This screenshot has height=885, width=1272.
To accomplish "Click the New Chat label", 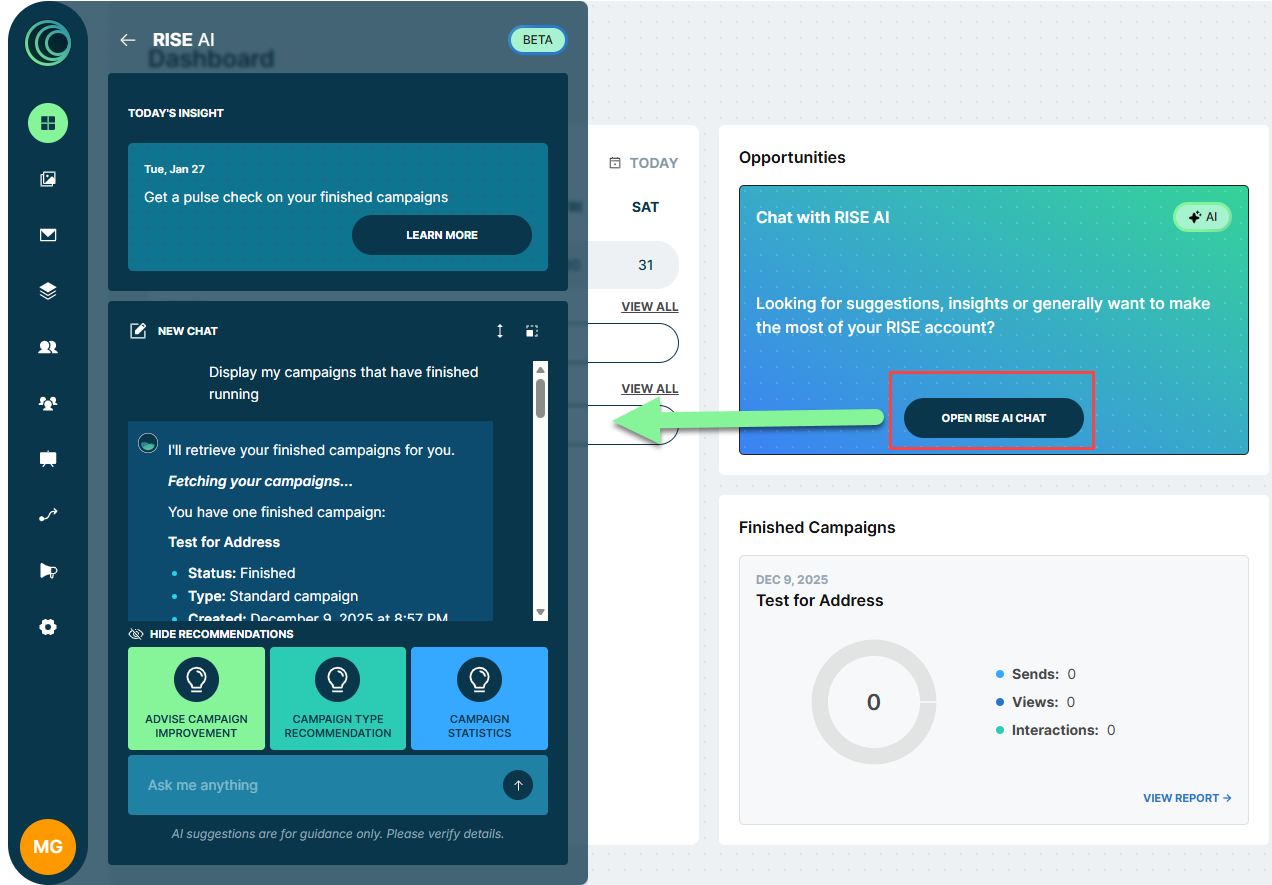I will click(x=188, y=331).
